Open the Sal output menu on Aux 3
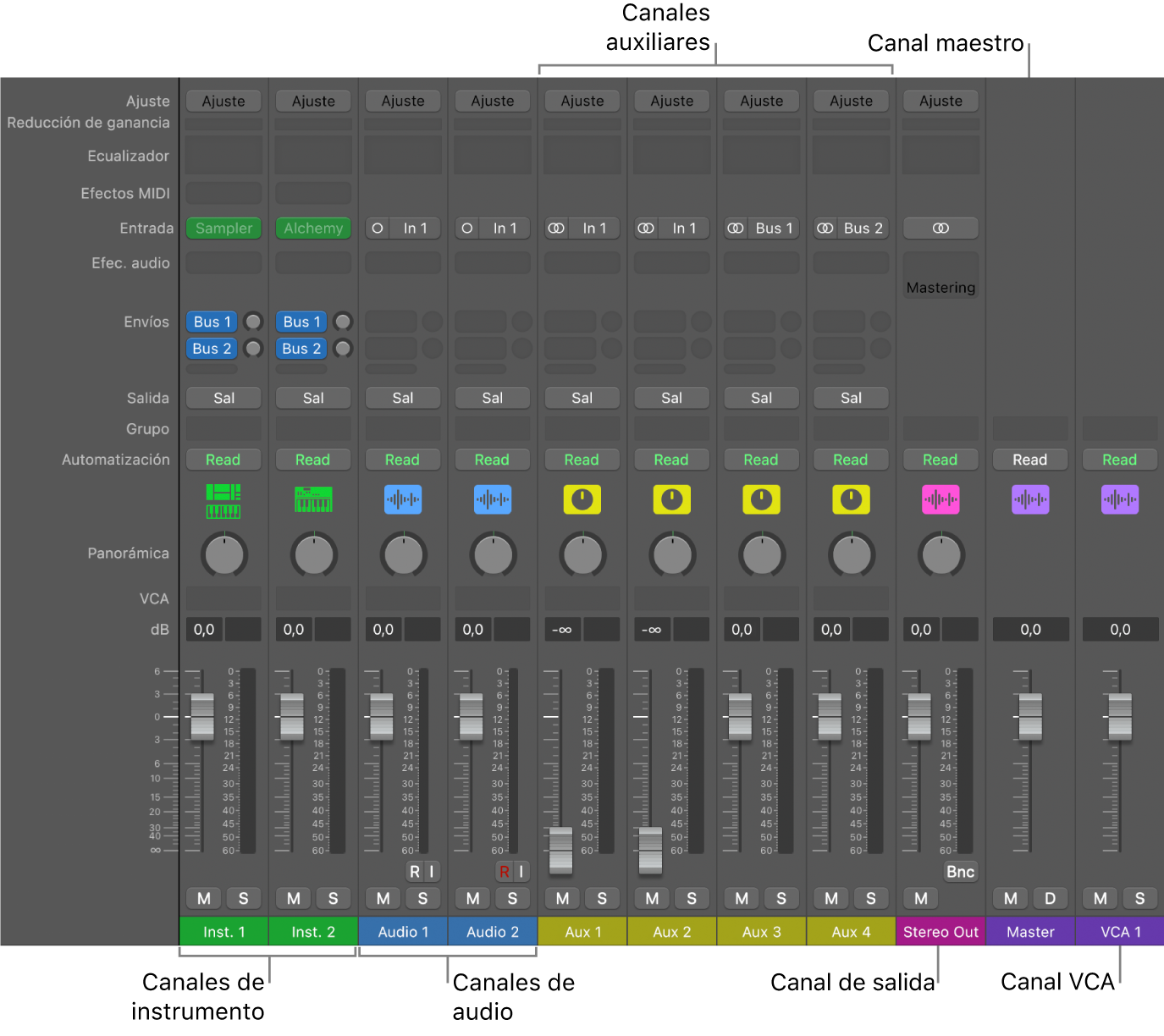This screenshot has height=1036, width=1164. coord(761,398)
